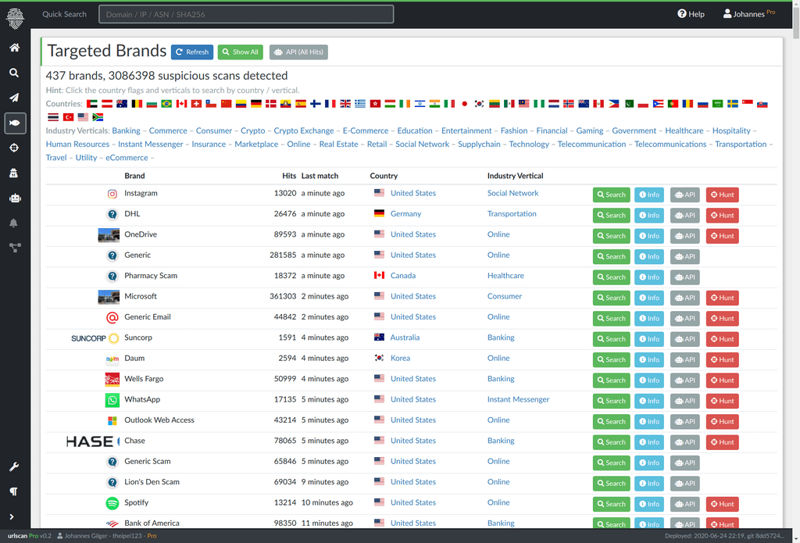Filter by the Canadian flag in Countries
Viewport: 800px width, 543px height.
click(x=182, y=104)
